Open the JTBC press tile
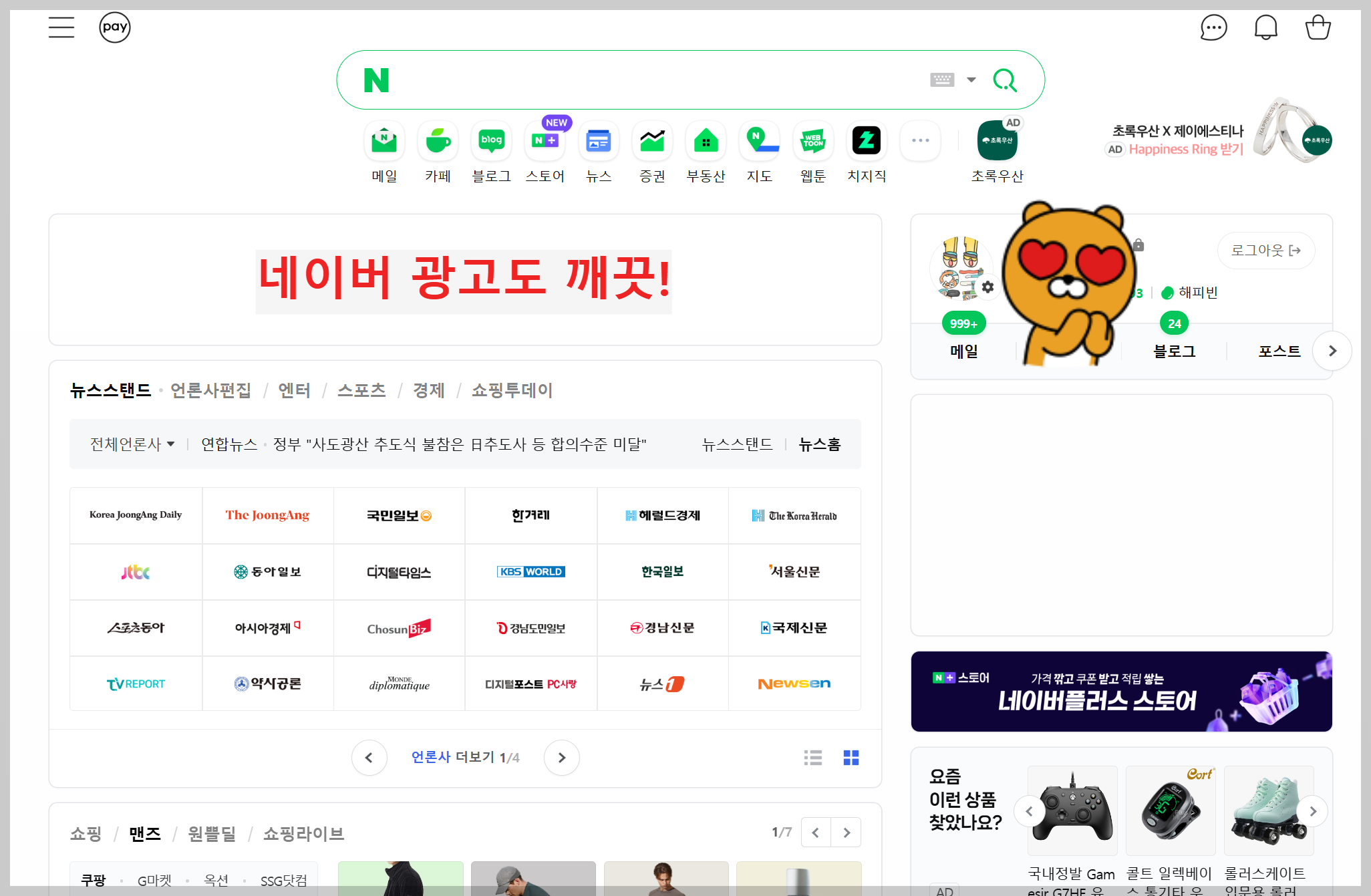 pyautogui.click(x=136, y=572)
